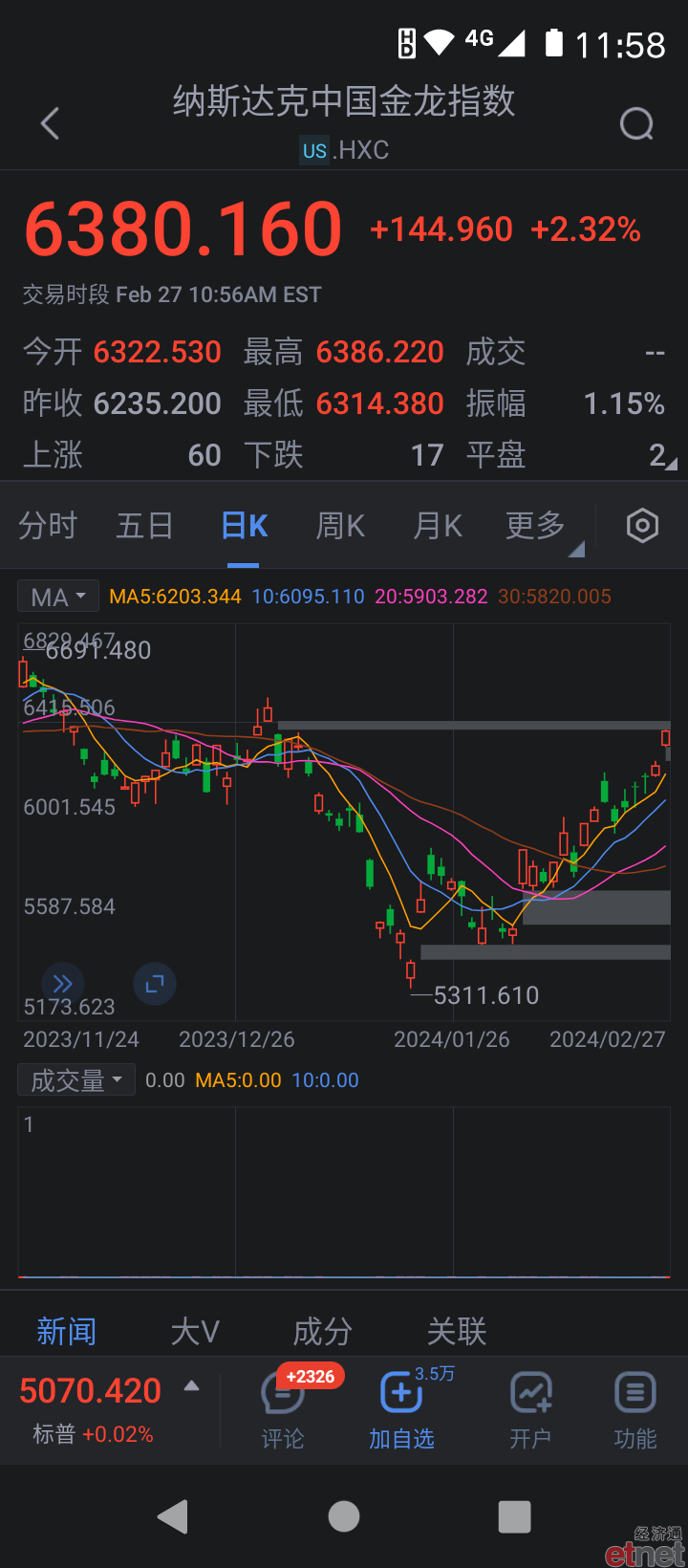Expand the quote details corner arrow

click(672, 464)
